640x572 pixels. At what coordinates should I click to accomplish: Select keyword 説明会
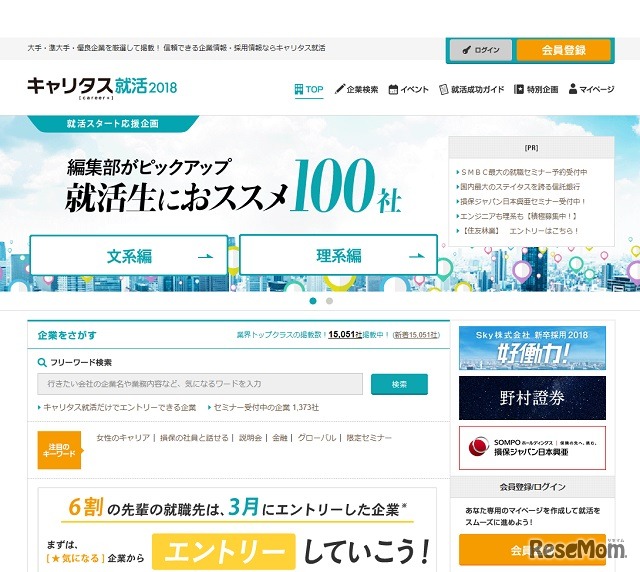coord(250,438)
